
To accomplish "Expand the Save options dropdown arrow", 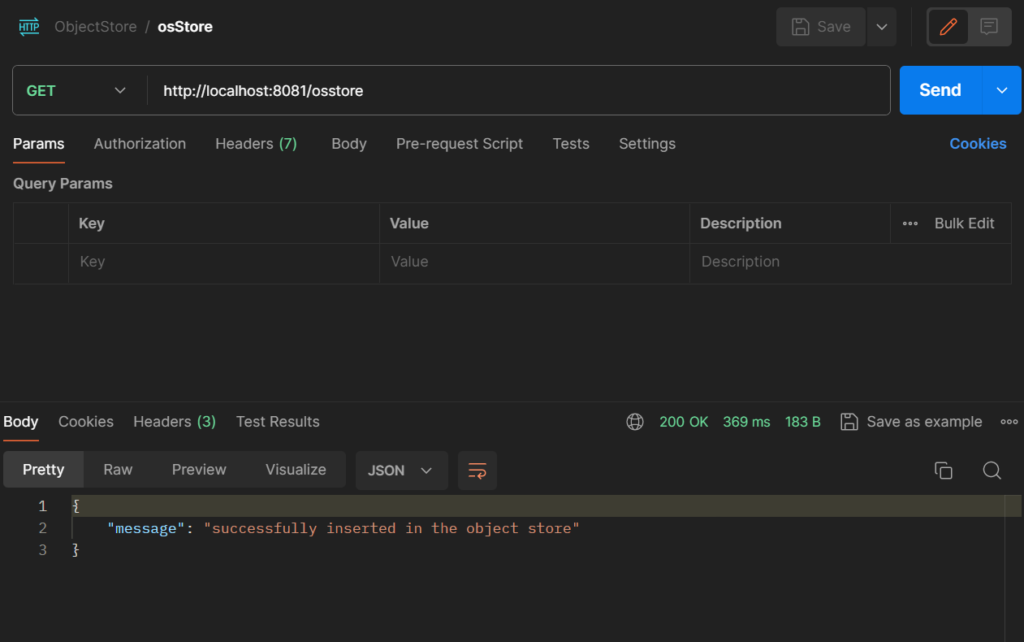I will coord(881,27).
